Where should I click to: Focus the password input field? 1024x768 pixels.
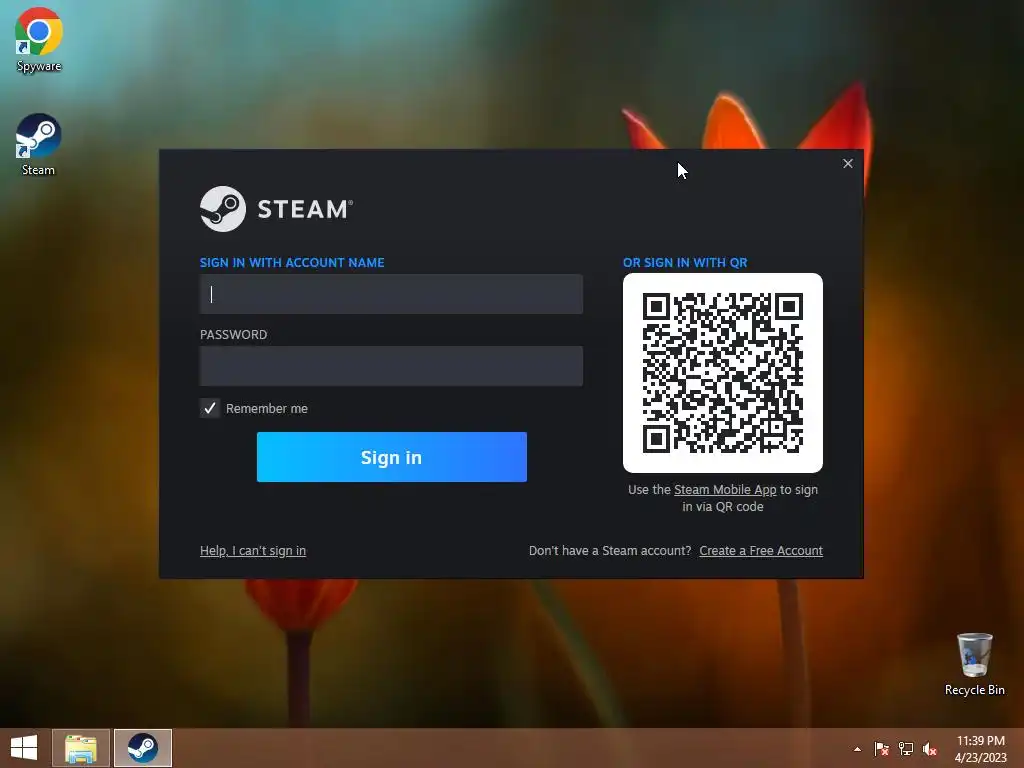(x=391, y=366)
